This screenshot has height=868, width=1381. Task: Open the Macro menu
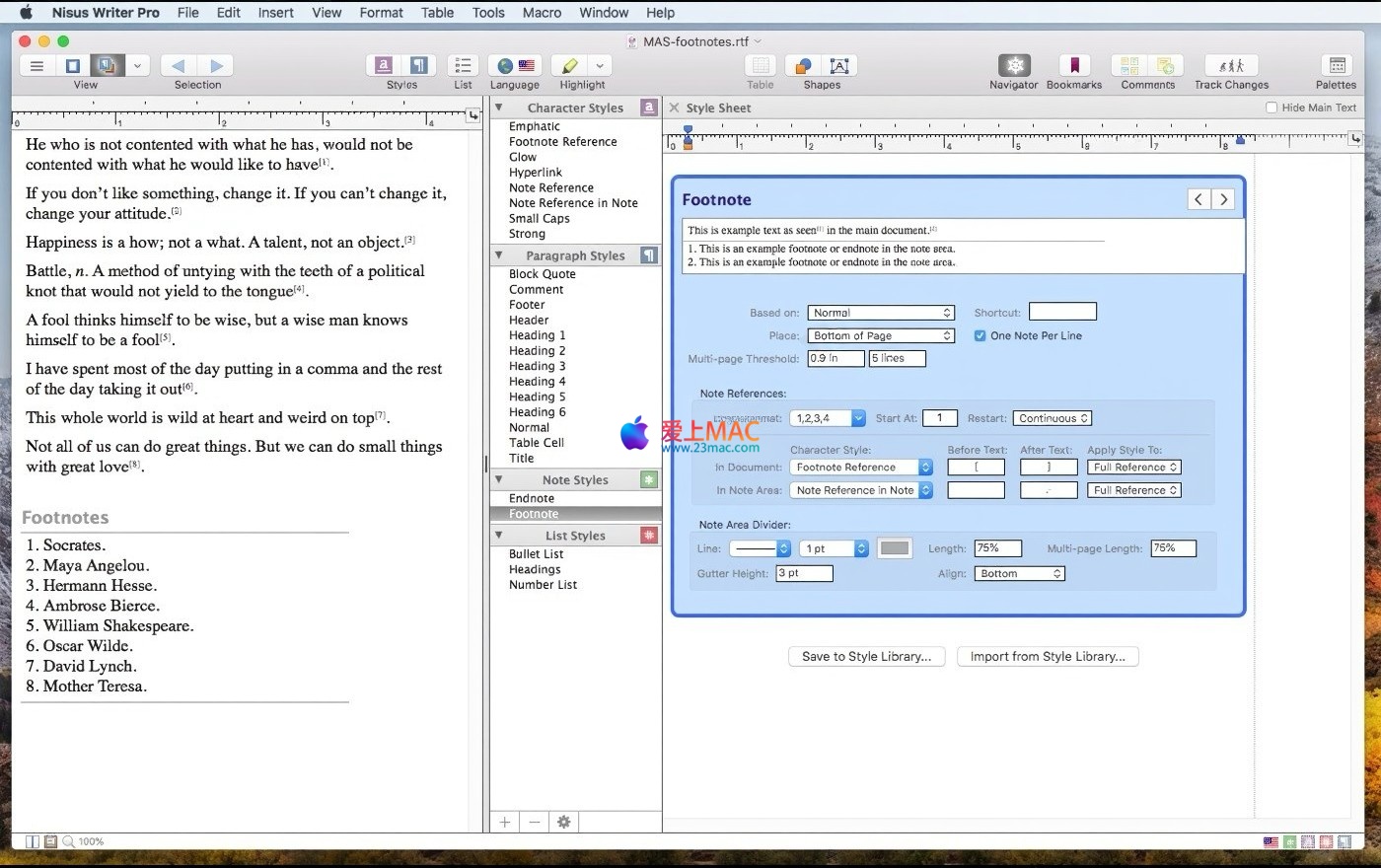tap(542, 13)
